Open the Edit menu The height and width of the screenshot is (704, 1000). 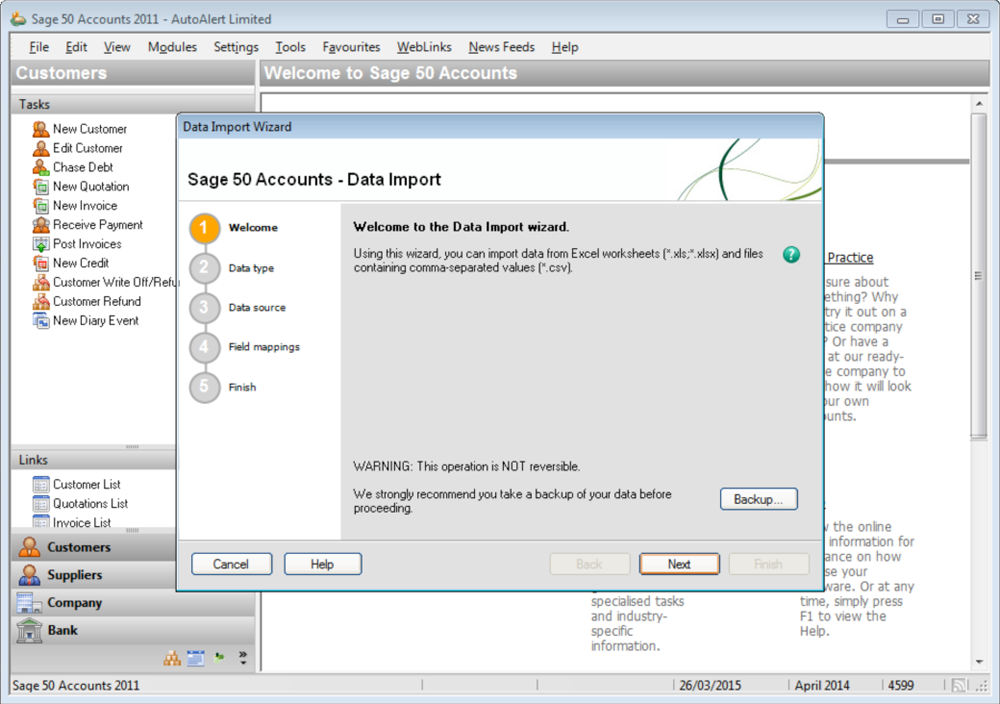point(76,47)
